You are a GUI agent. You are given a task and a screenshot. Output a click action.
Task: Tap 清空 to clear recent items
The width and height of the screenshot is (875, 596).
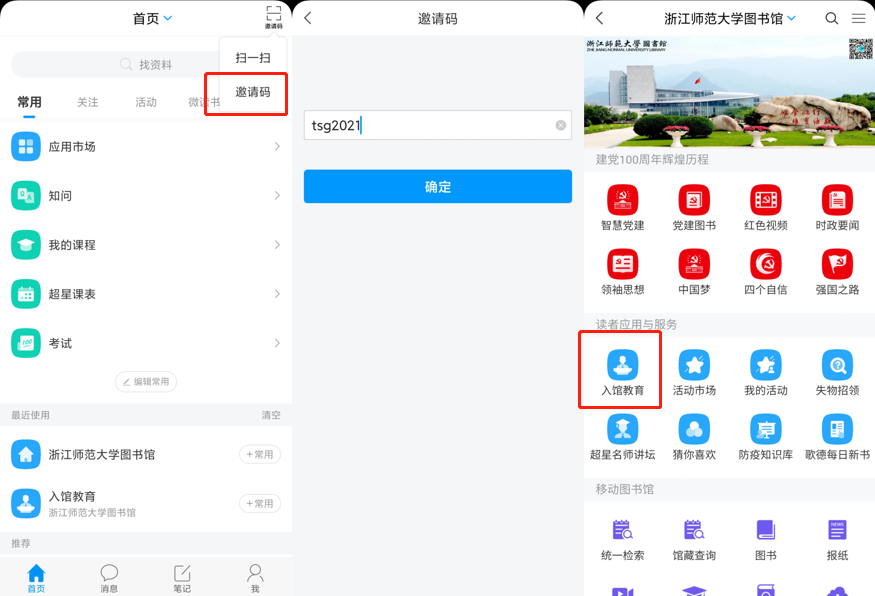(271, 415)
